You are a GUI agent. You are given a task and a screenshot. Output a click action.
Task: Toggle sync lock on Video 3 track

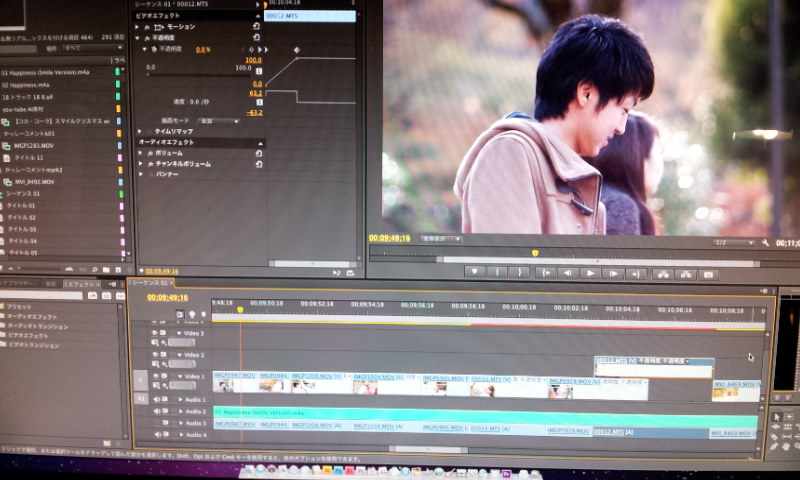click(163, 333)
